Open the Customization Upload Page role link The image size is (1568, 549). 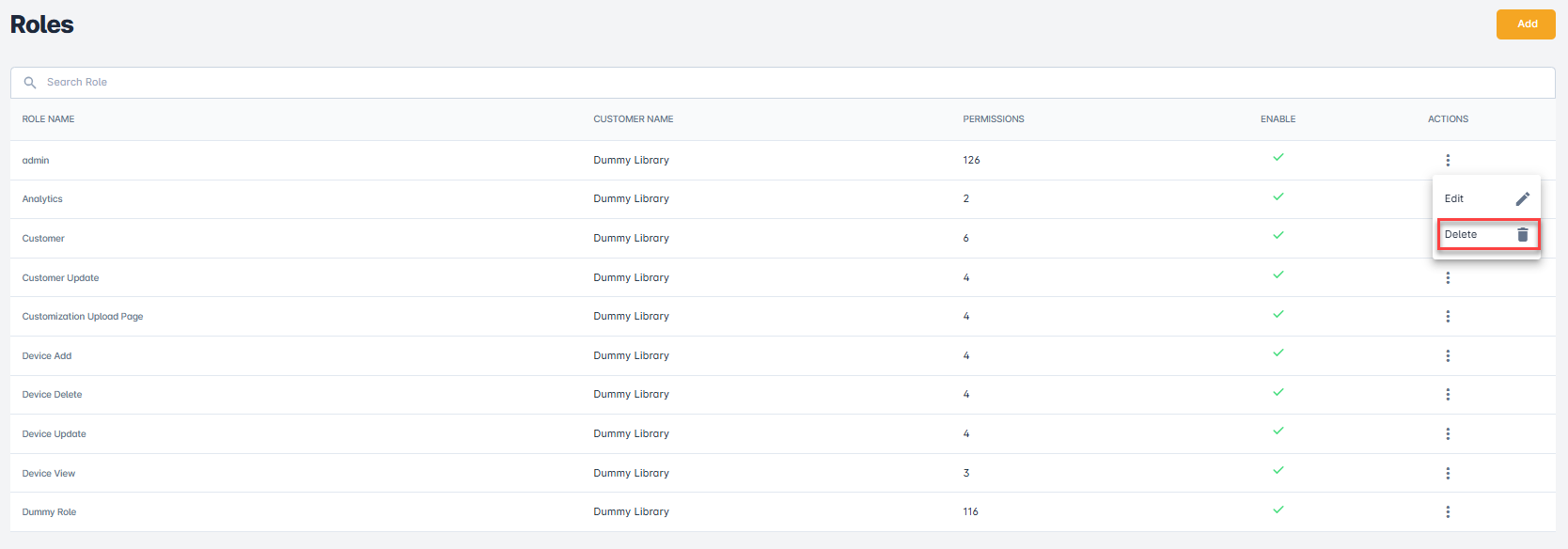coord(83,317)
